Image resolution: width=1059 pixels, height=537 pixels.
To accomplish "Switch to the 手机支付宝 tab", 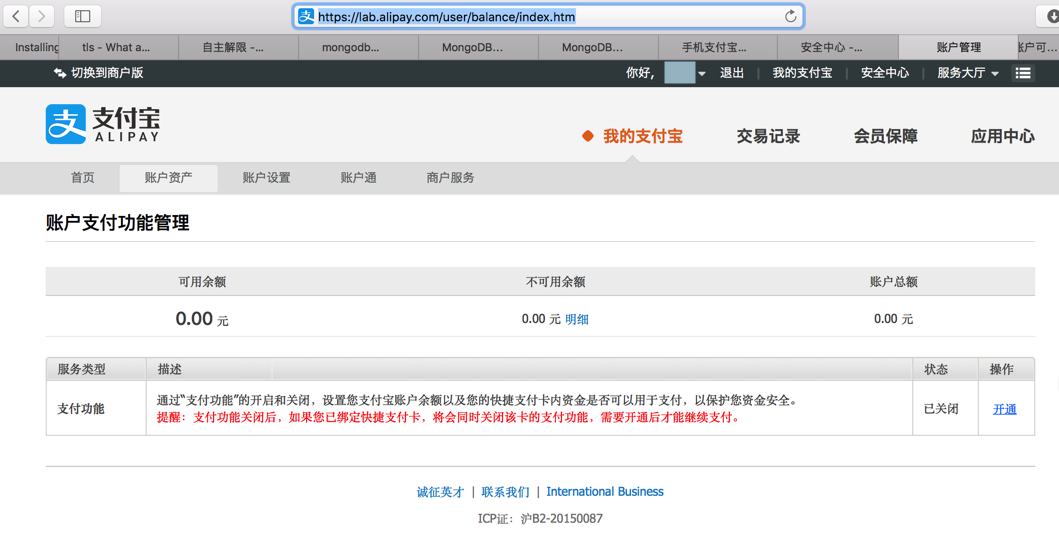I will click(717, 47).
